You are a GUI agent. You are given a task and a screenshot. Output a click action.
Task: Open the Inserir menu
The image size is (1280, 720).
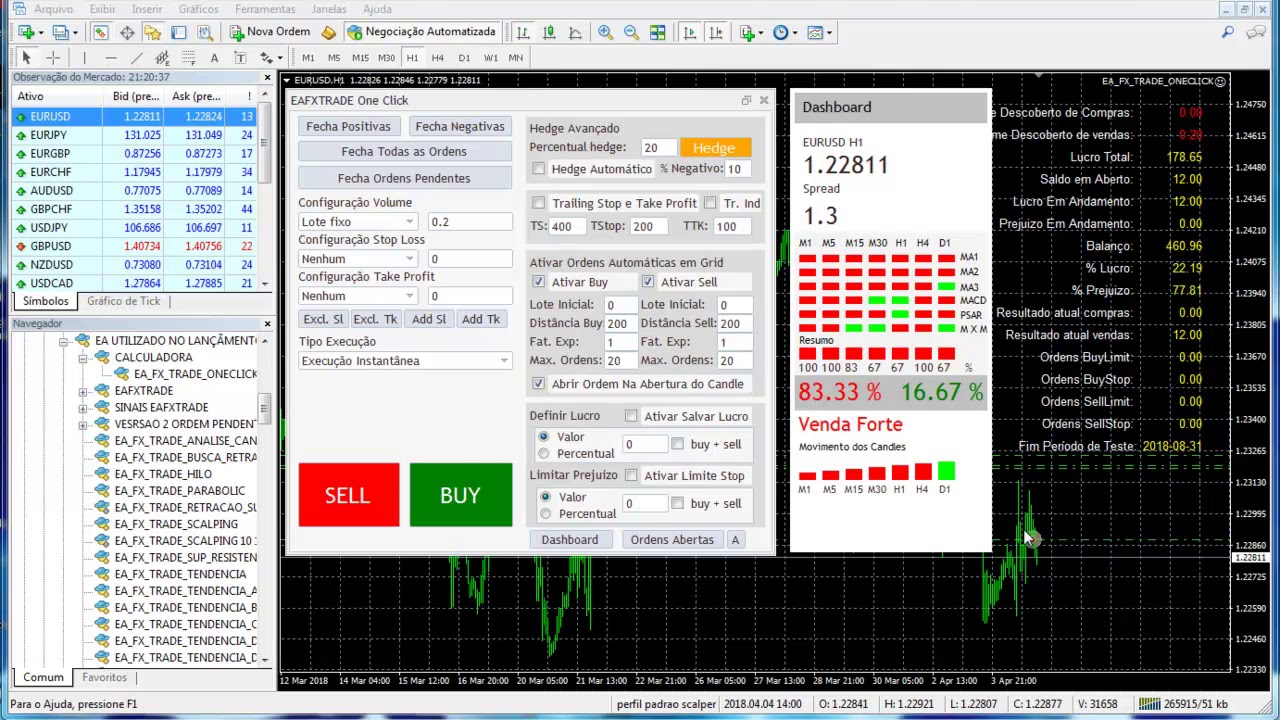[146, 9]
